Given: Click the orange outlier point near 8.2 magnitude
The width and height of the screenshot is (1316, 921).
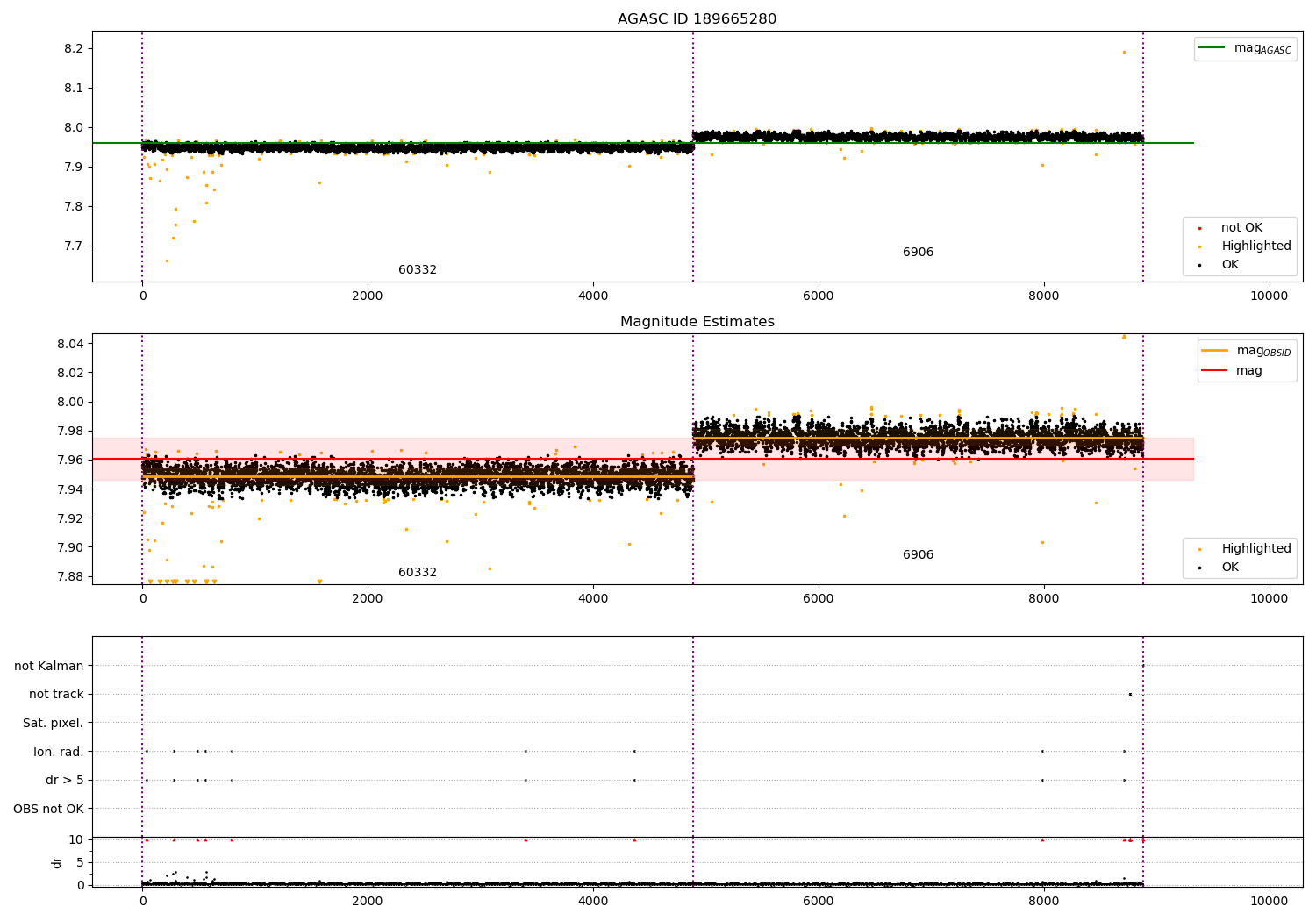Looking at the screenshot, I should [1124, 52].
